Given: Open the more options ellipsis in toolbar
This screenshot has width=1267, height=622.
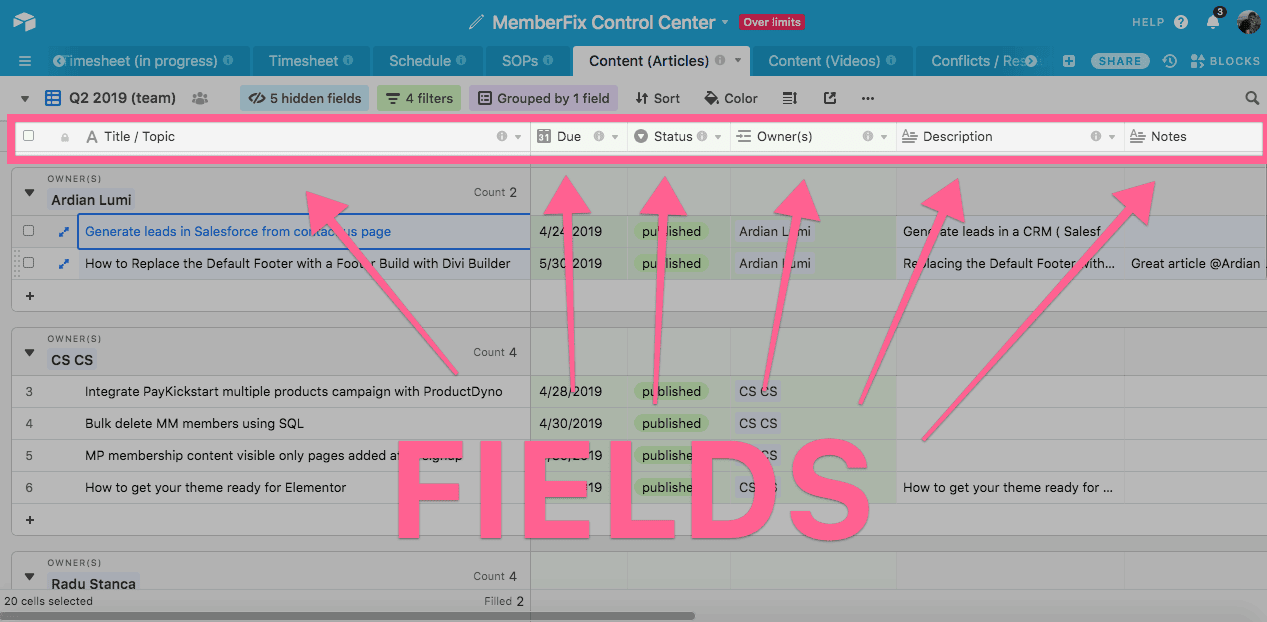Looking at the screenshot, I should 867,98.
